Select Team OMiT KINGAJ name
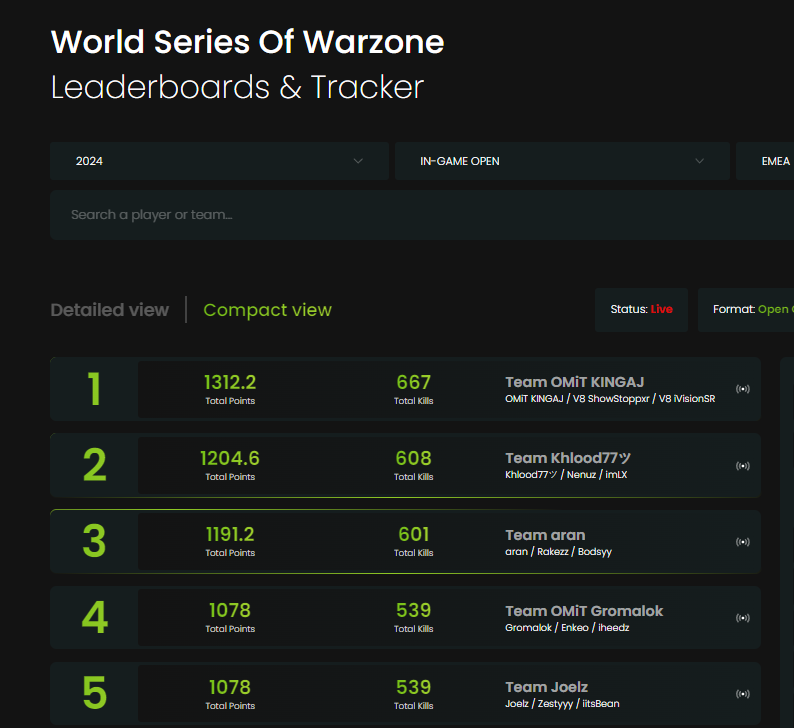 pos(574,382)
